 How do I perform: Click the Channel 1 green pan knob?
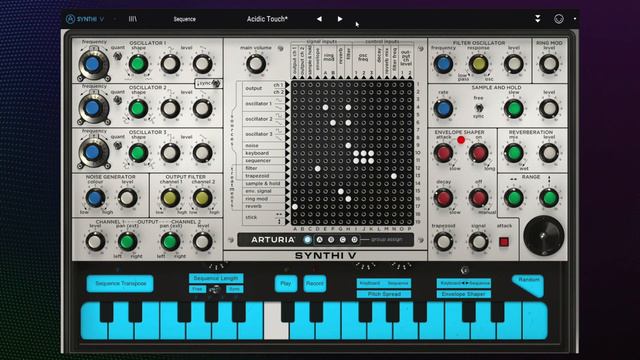[127, 242]
